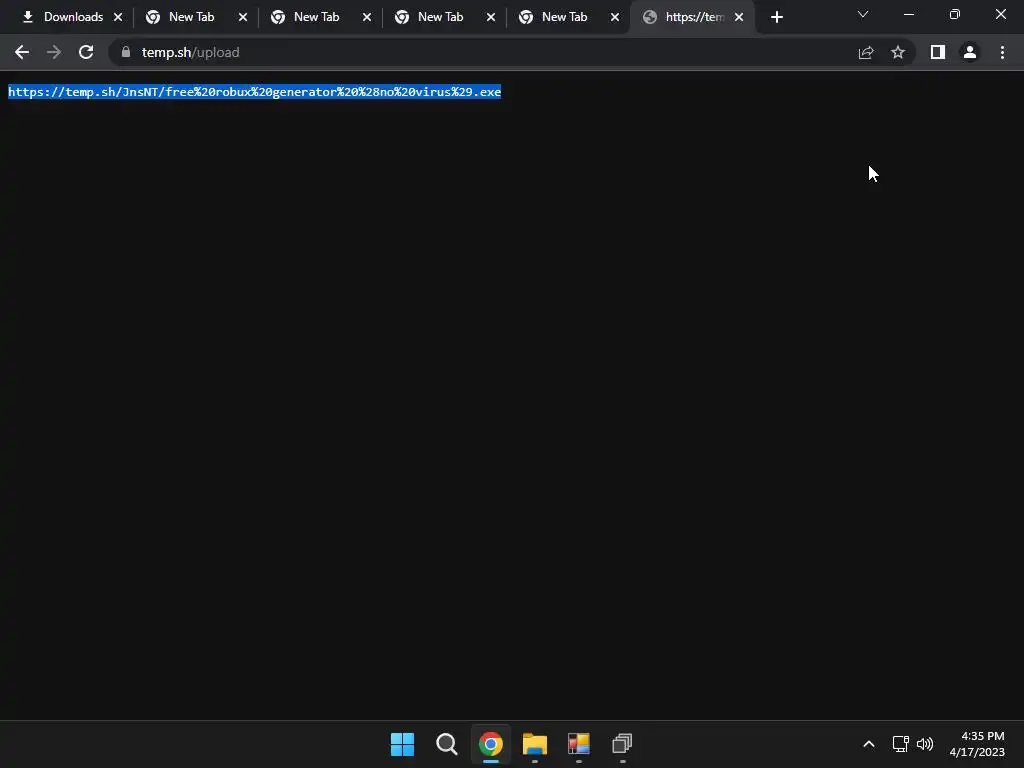The image size is (1024, 768).
Task: Expand the tab search dropdown
Action: tap(863, 14)
